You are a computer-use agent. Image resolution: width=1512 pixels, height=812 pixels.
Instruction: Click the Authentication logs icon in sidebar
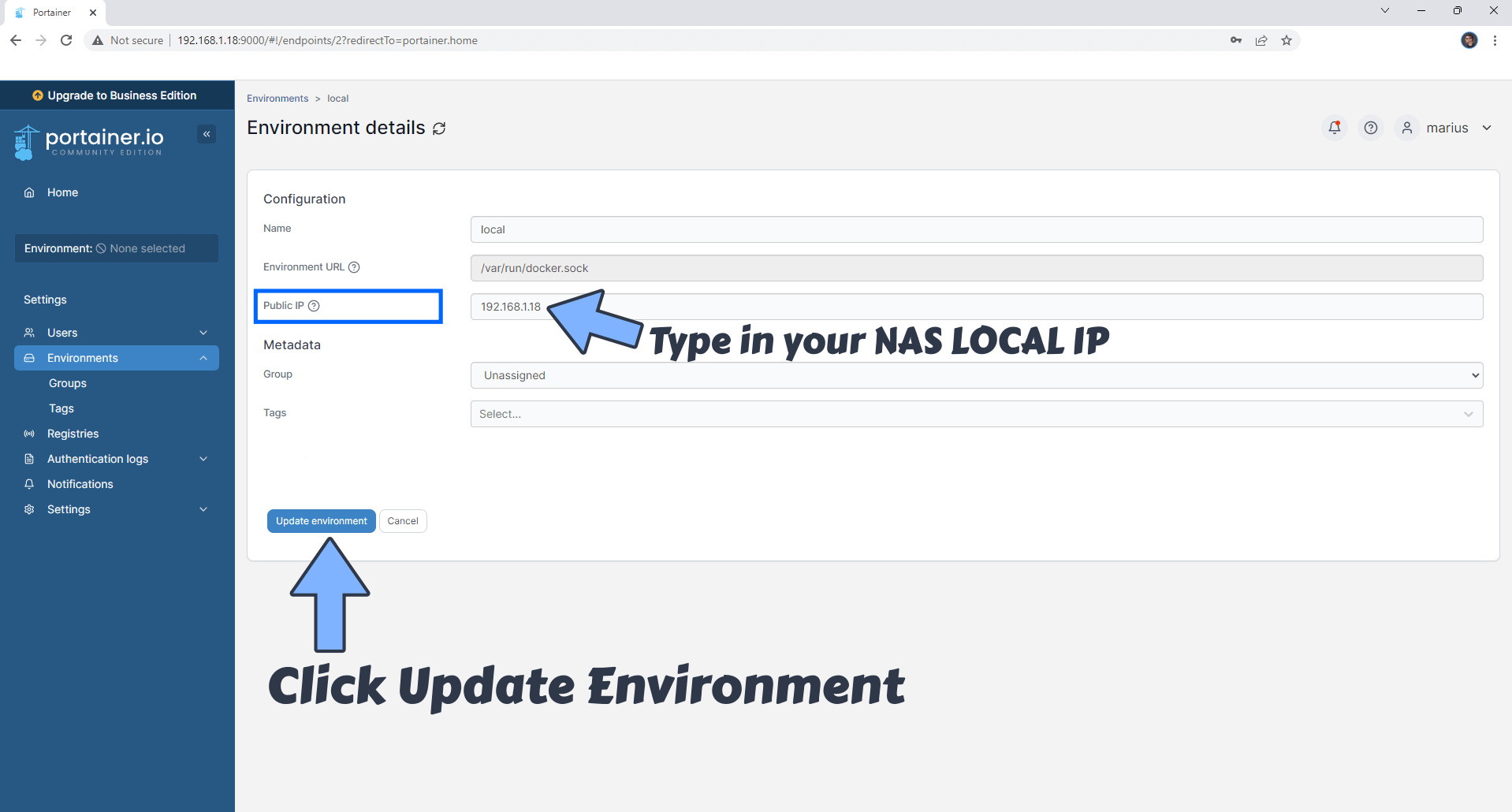[29, 459]
